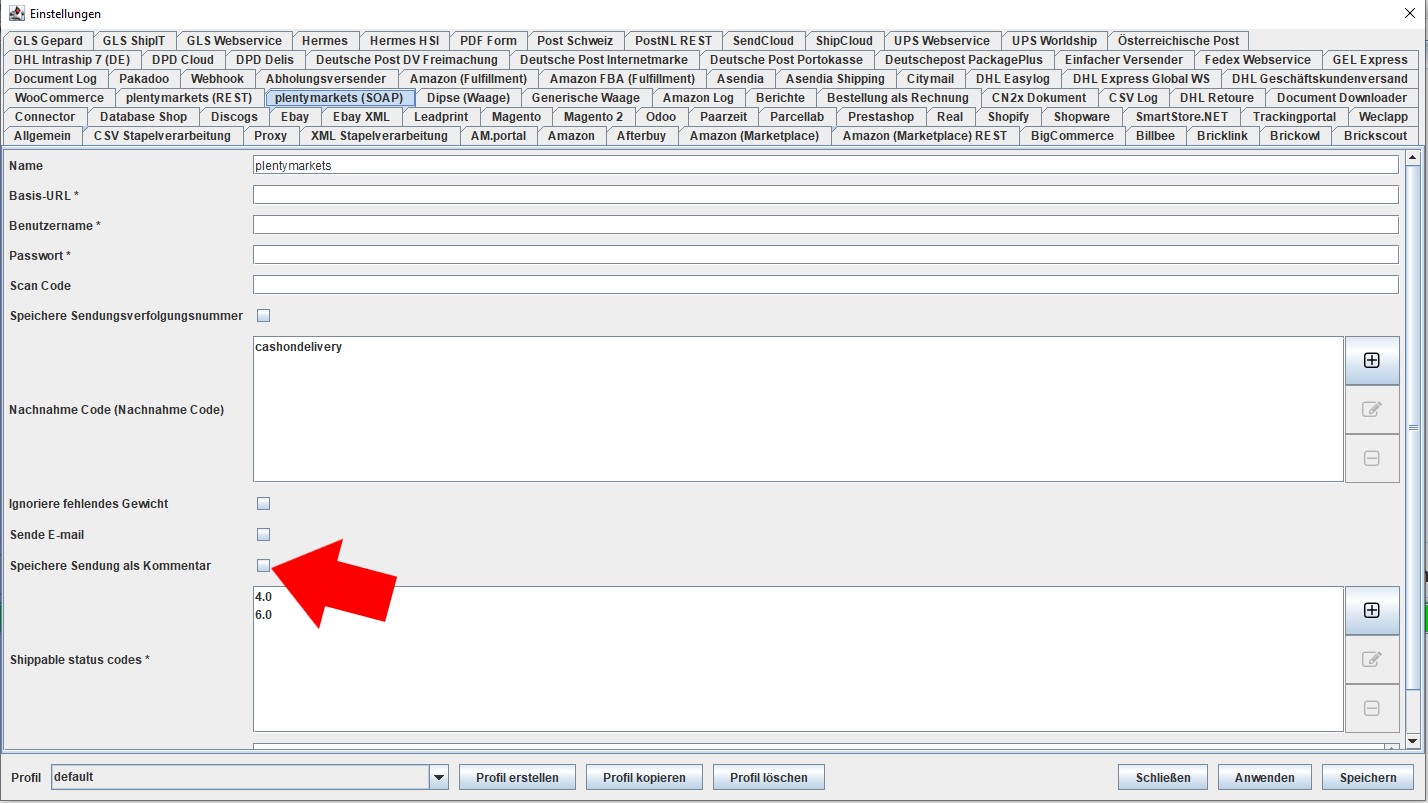Screen dimensions: 1428x803
Task: Open the Document Downloader tab
Action: click(x=1341, y=98)
